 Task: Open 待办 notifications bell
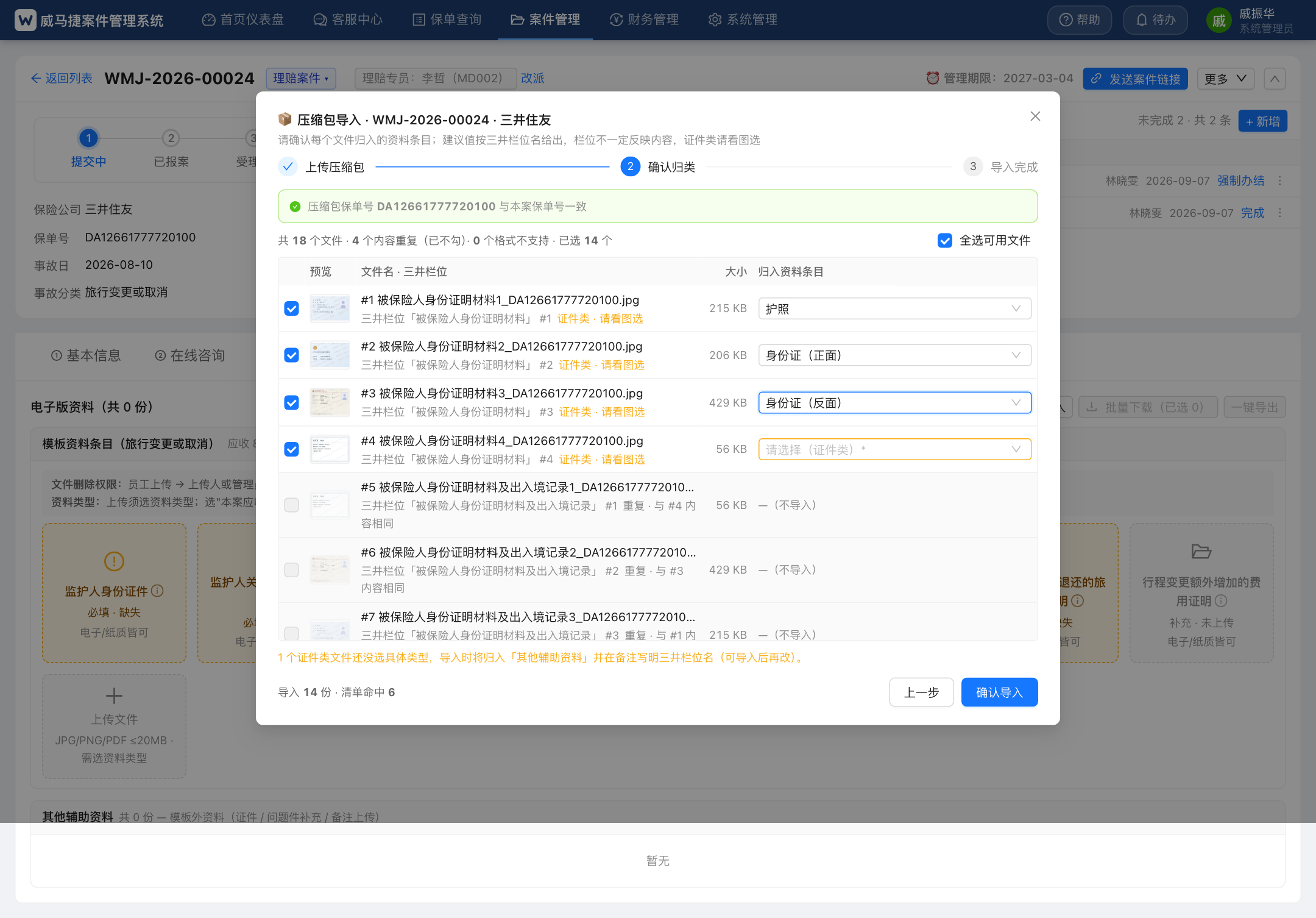tap(1156, 20)
